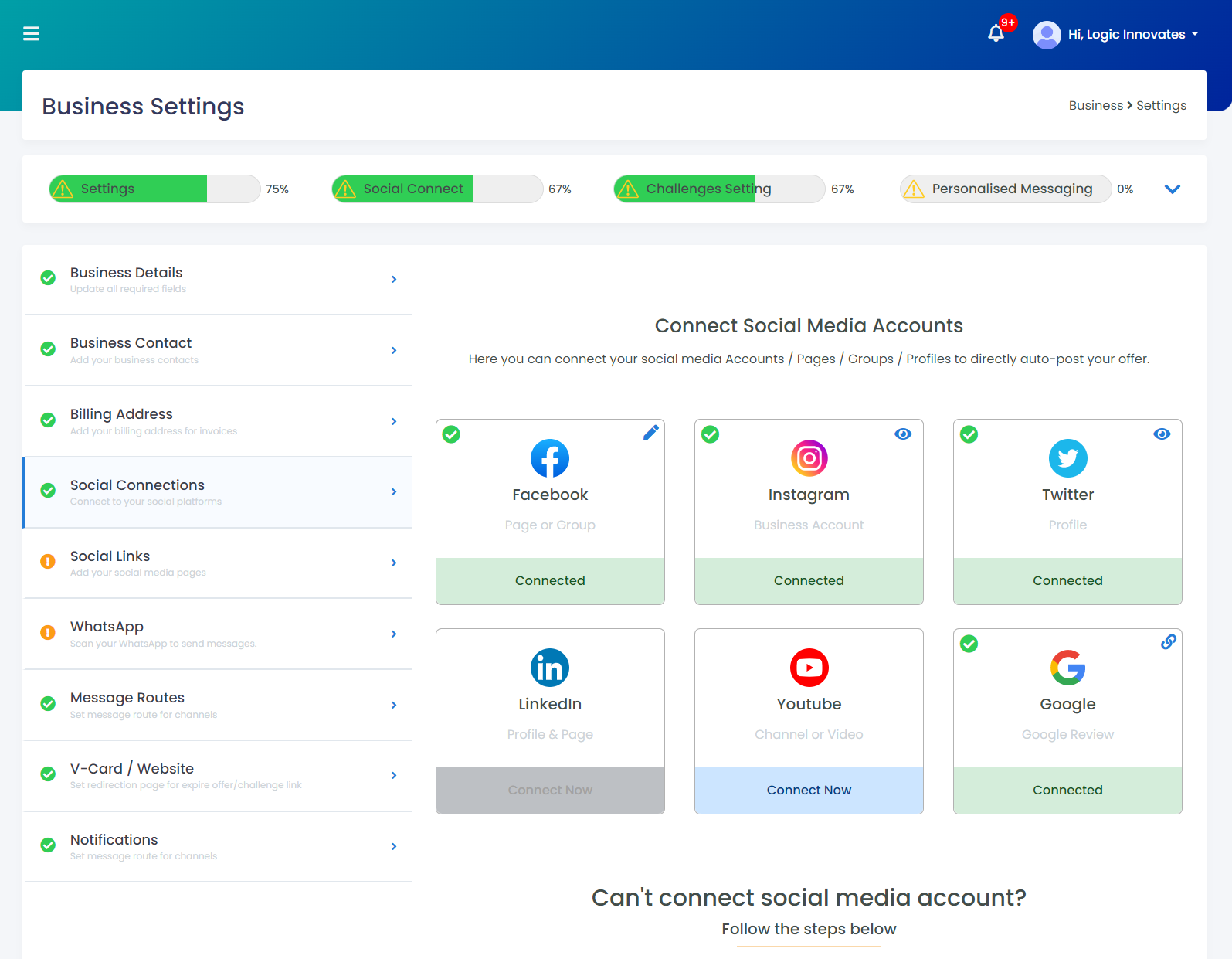
Task: Click warning icon on Personalised Messaging bar
Action: pos(914,189)
